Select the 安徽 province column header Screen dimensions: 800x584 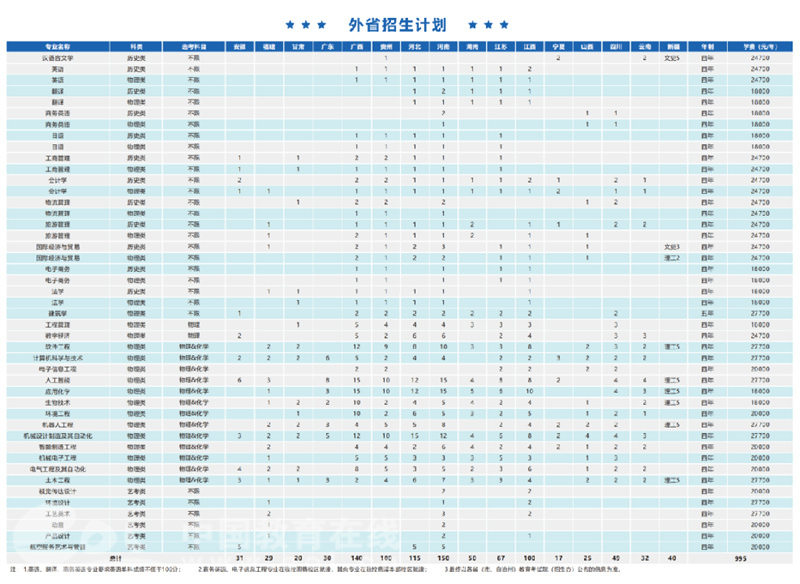coord(239,47)
